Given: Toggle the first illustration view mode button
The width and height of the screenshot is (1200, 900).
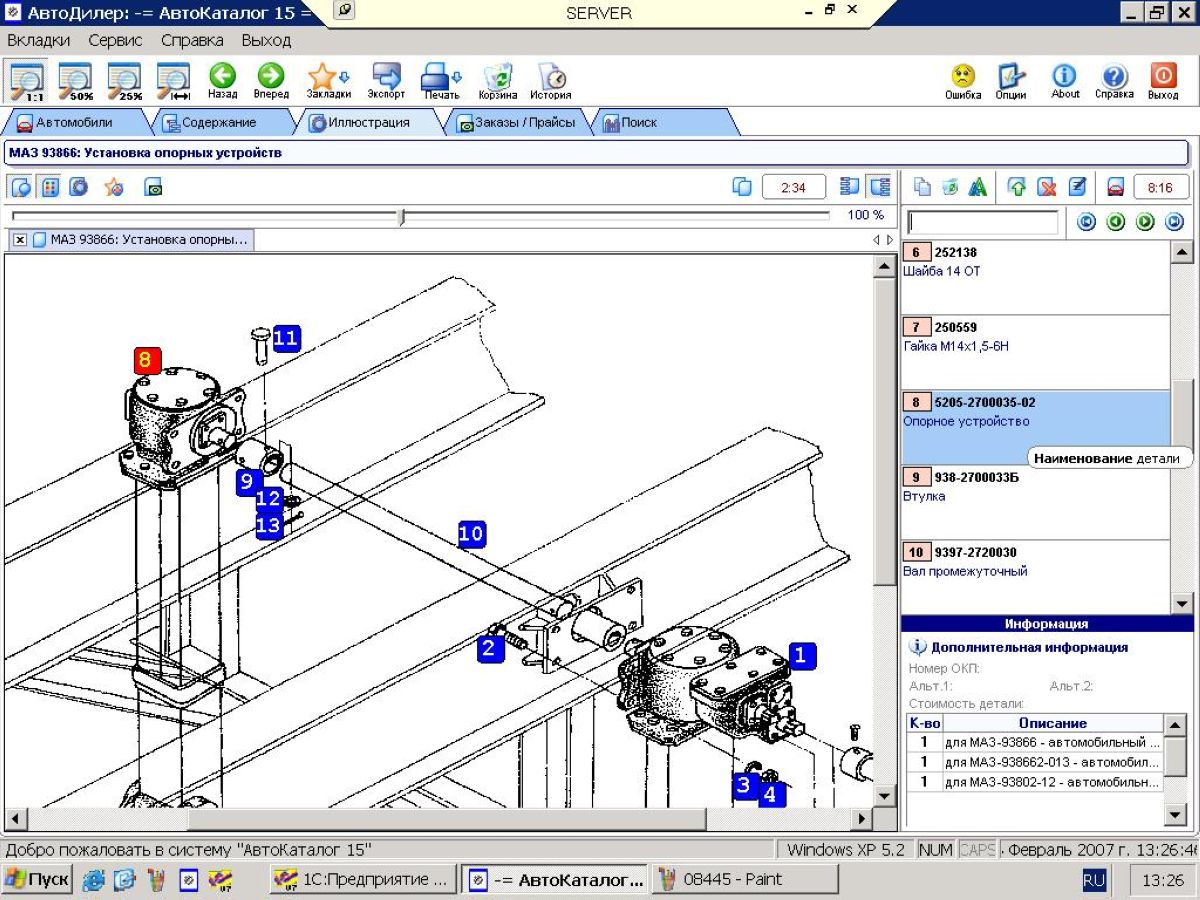Looking at the screenshot, I should [x=21, y=187].
